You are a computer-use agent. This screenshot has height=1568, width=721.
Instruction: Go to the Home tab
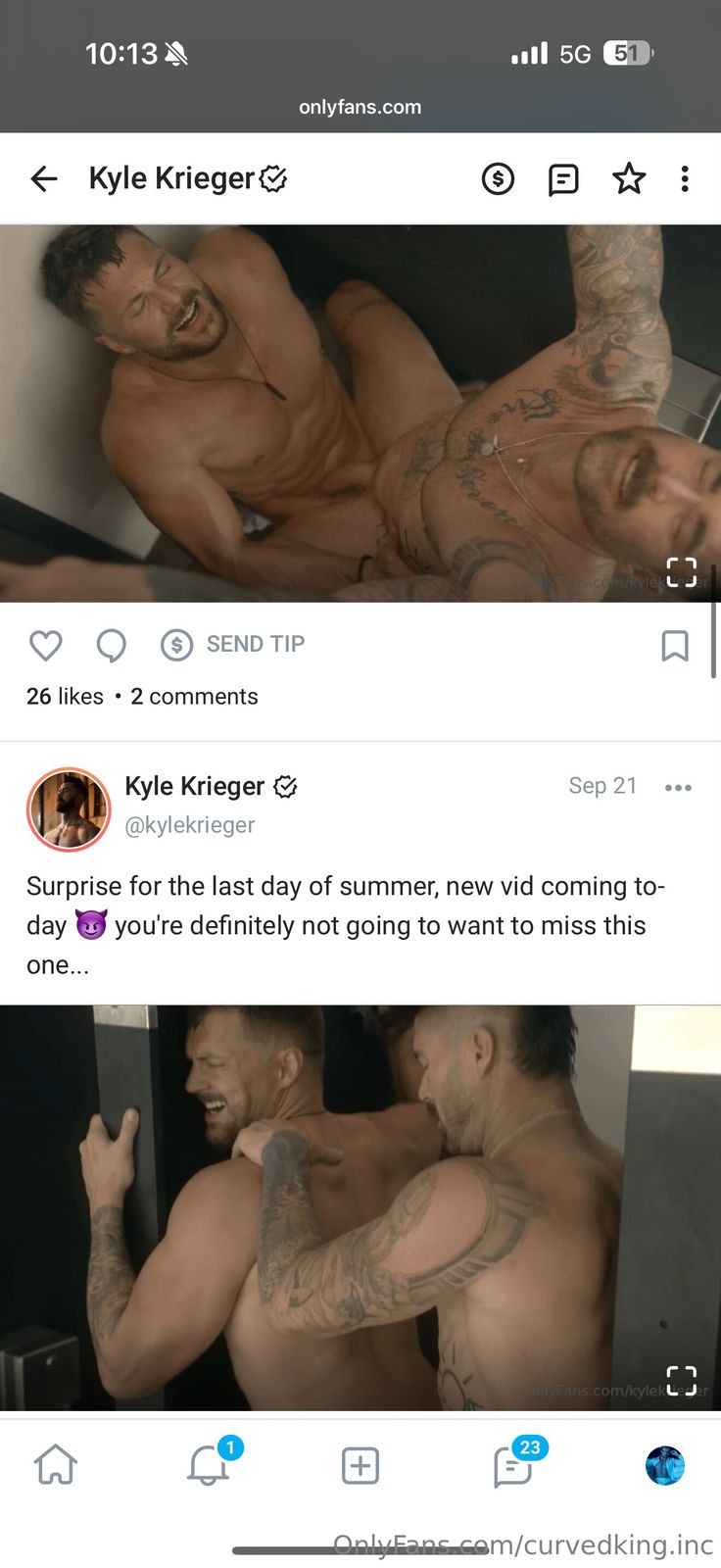[56, 1465]
